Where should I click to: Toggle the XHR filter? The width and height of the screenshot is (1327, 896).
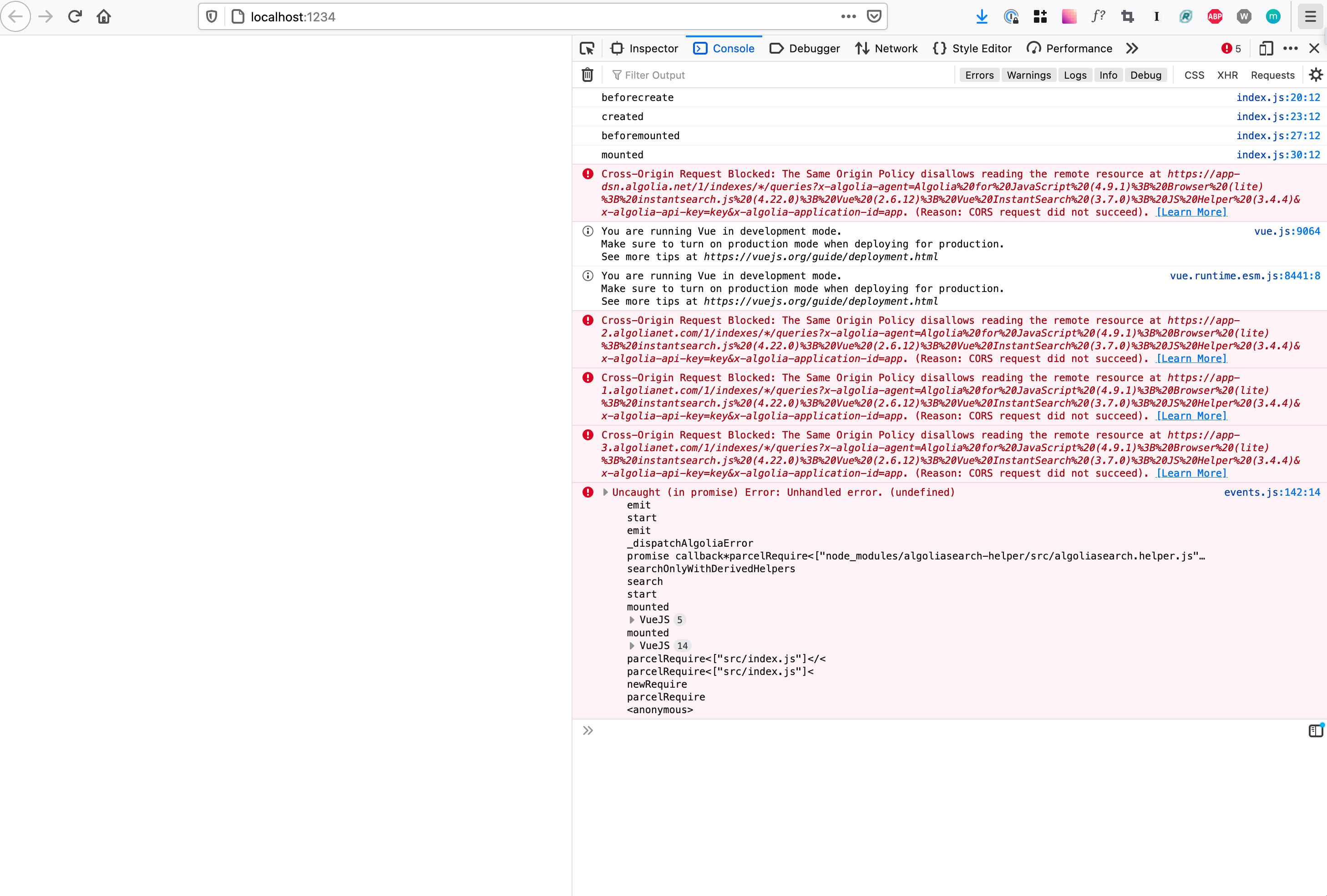click(1227, 75)
